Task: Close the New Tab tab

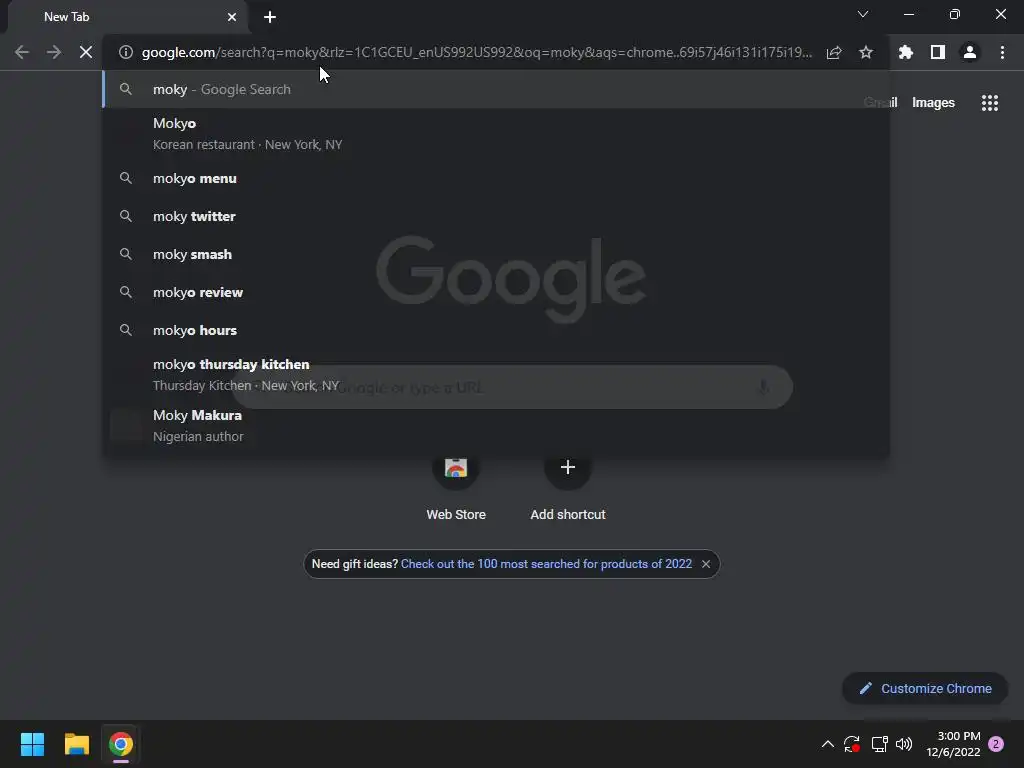Action: 231,17
